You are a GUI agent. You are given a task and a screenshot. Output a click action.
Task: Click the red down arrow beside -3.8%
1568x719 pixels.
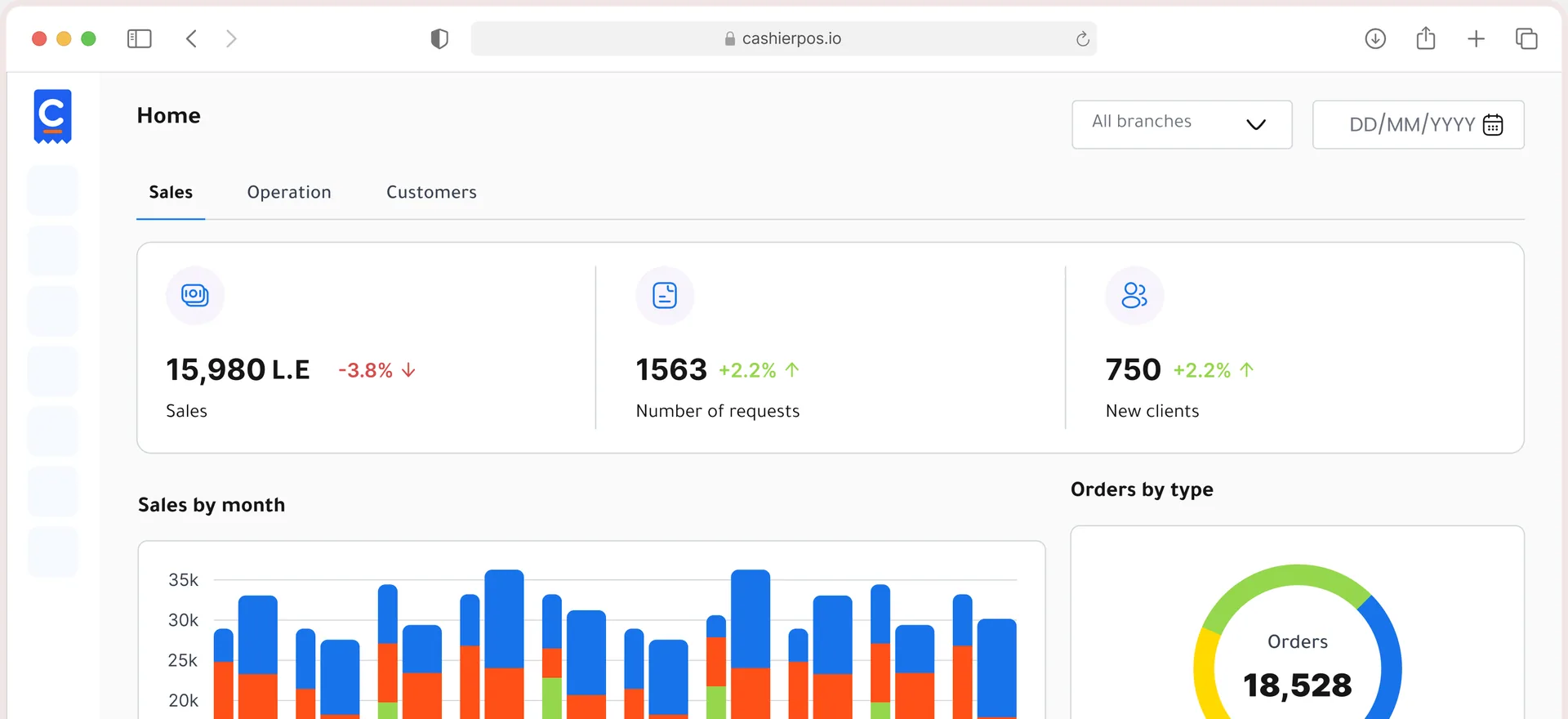pyautogui.click(x=409, y=370)
